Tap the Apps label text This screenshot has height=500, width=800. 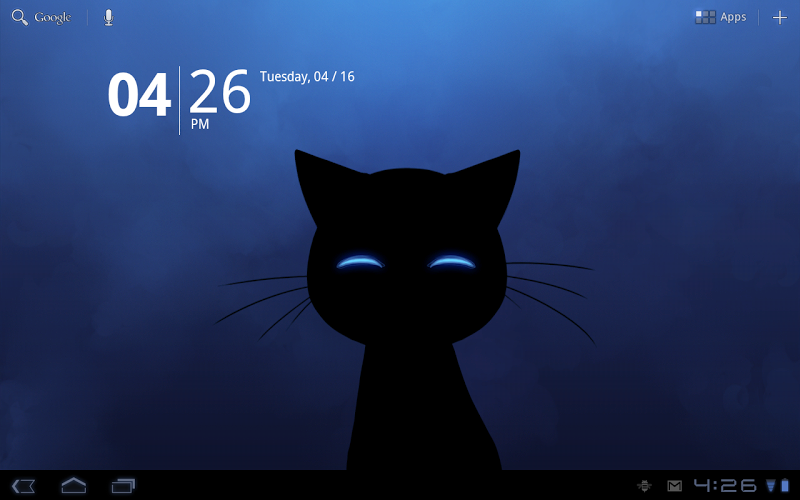(733, 17)
